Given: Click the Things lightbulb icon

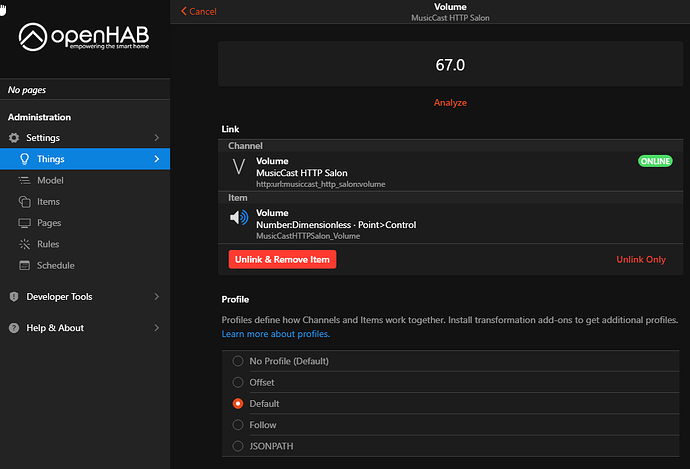Looking at the screenshot, I should (x=25, y=159).
